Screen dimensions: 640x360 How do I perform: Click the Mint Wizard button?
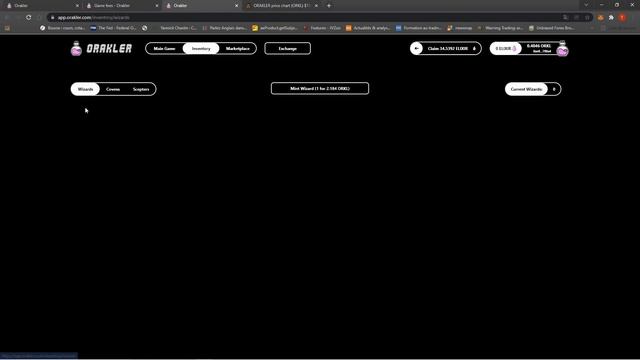[320, 89]
